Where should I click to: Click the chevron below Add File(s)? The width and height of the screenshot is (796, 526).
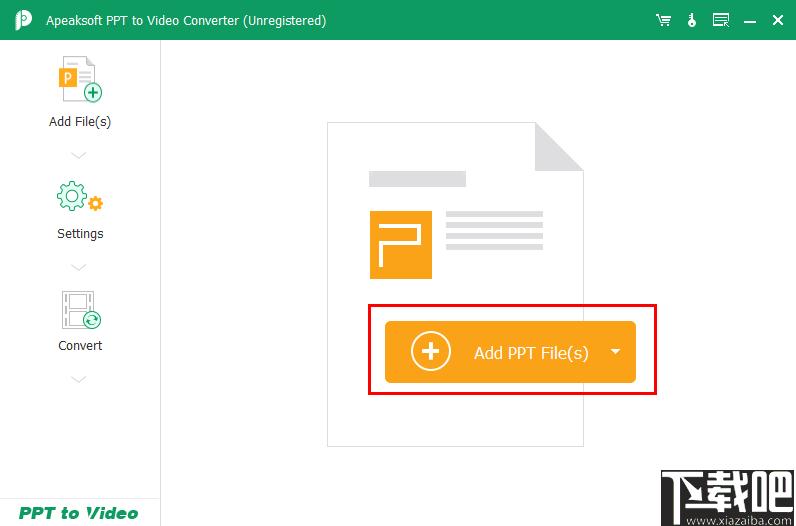click(x=78, y=155)
